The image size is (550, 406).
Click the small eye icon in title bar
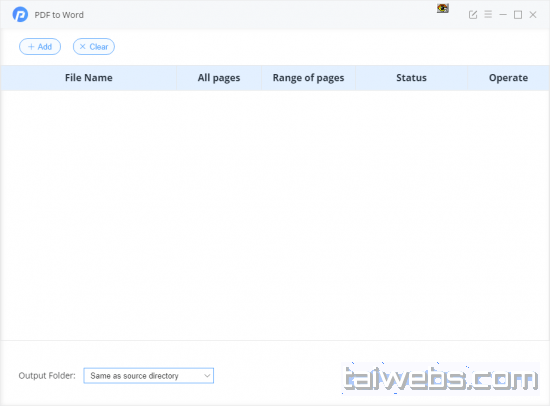point(443,8)
